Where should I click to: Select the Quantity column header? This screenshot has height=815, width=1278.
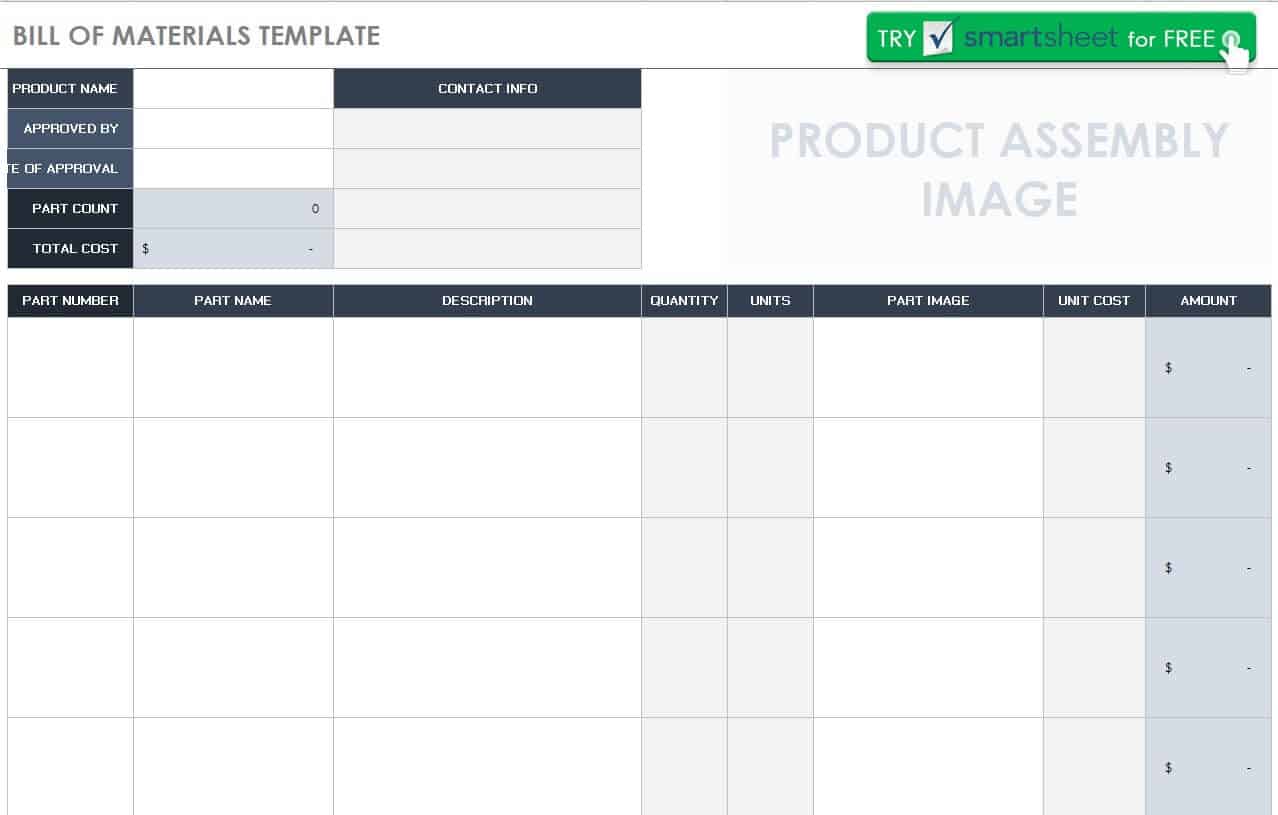[684, 300]
